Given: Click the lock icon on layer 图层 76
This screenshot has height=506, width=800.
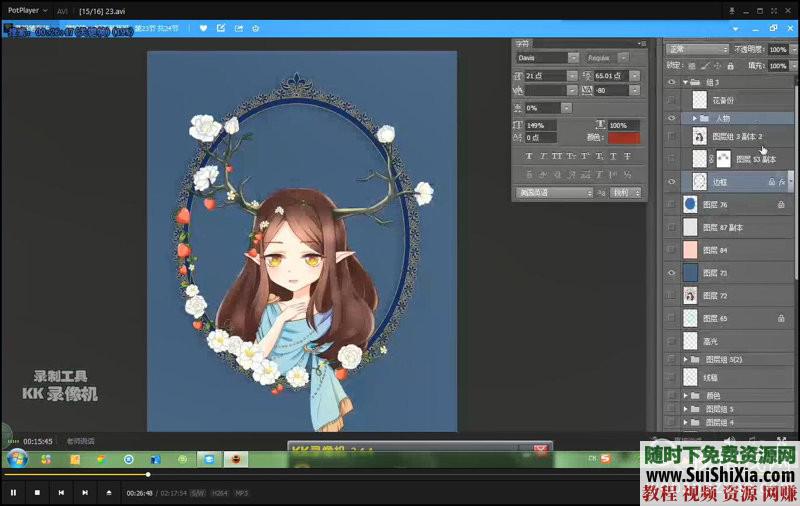Looking at the screenshot, I should point(780,204).
